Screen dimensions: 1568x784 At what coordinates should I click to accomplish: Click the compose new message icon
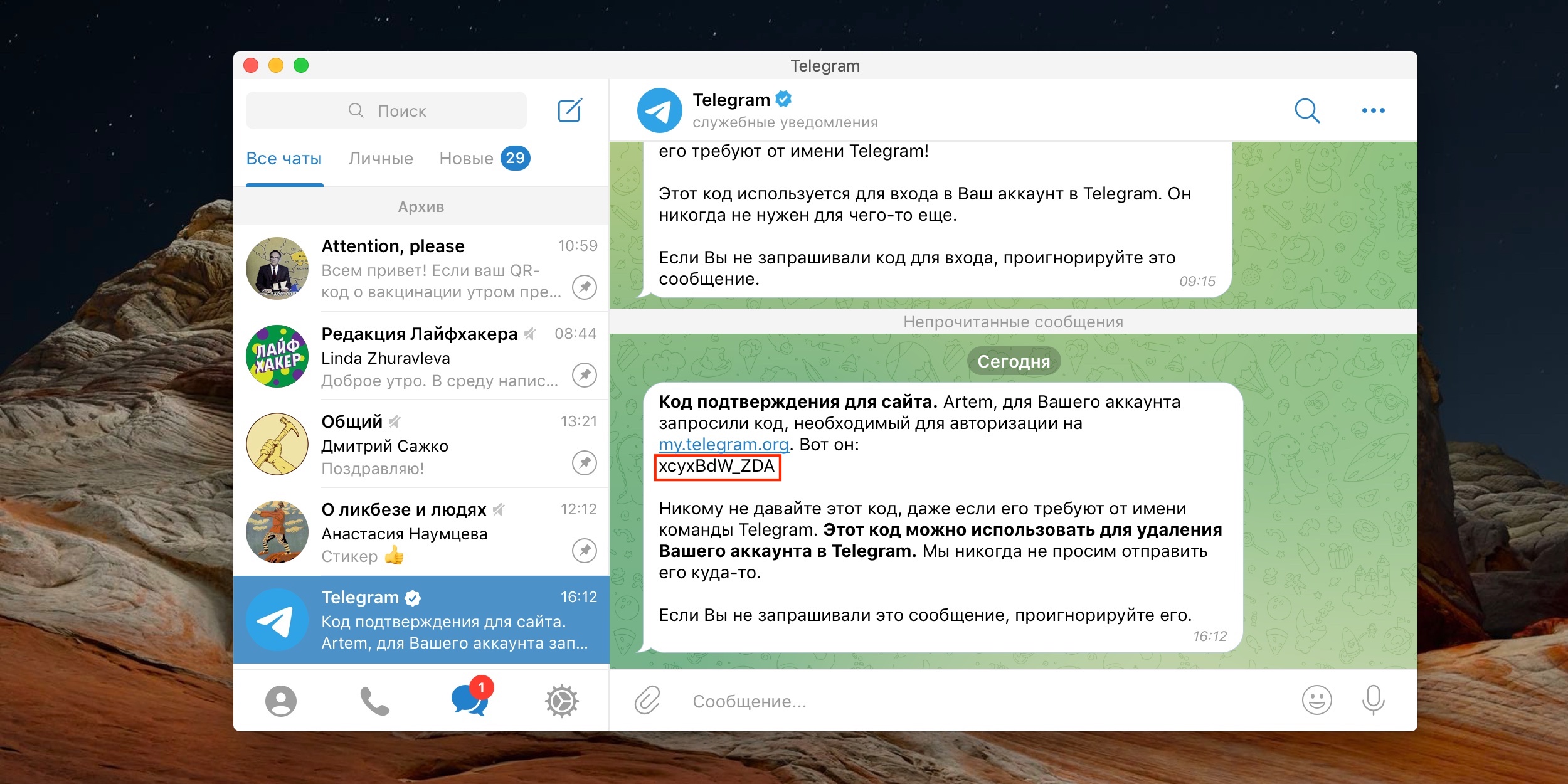[570, 110]
